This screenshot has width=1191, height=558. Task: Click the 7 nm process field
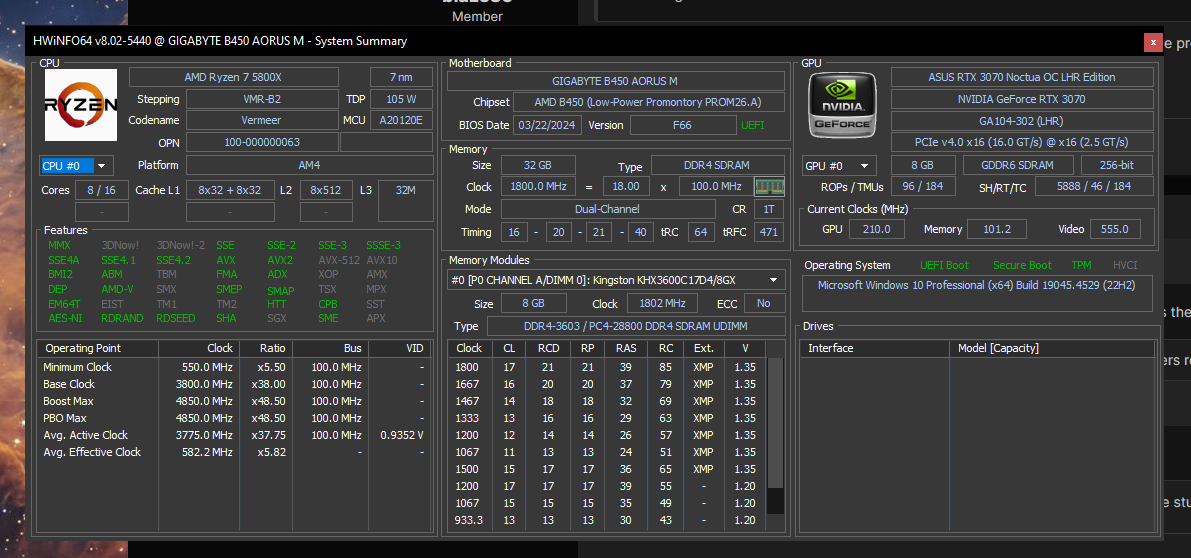coord(401,77)
